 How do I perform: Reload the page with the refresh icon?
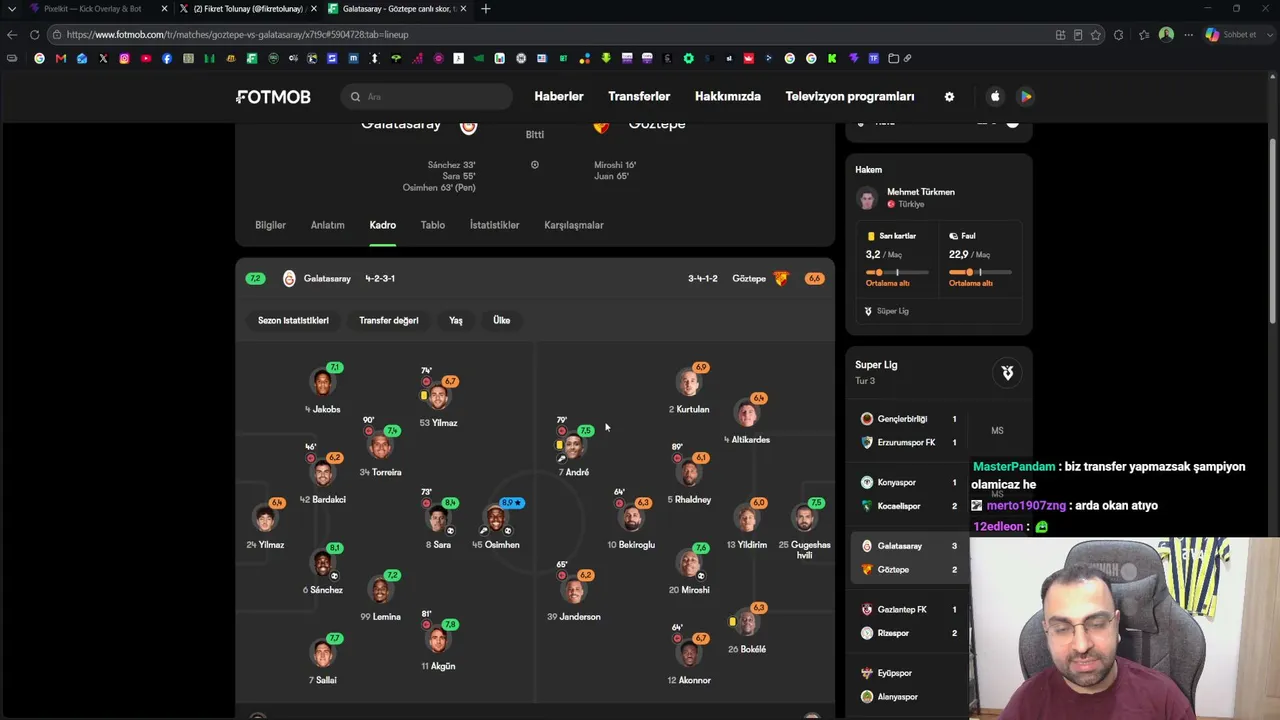[34, 35]
